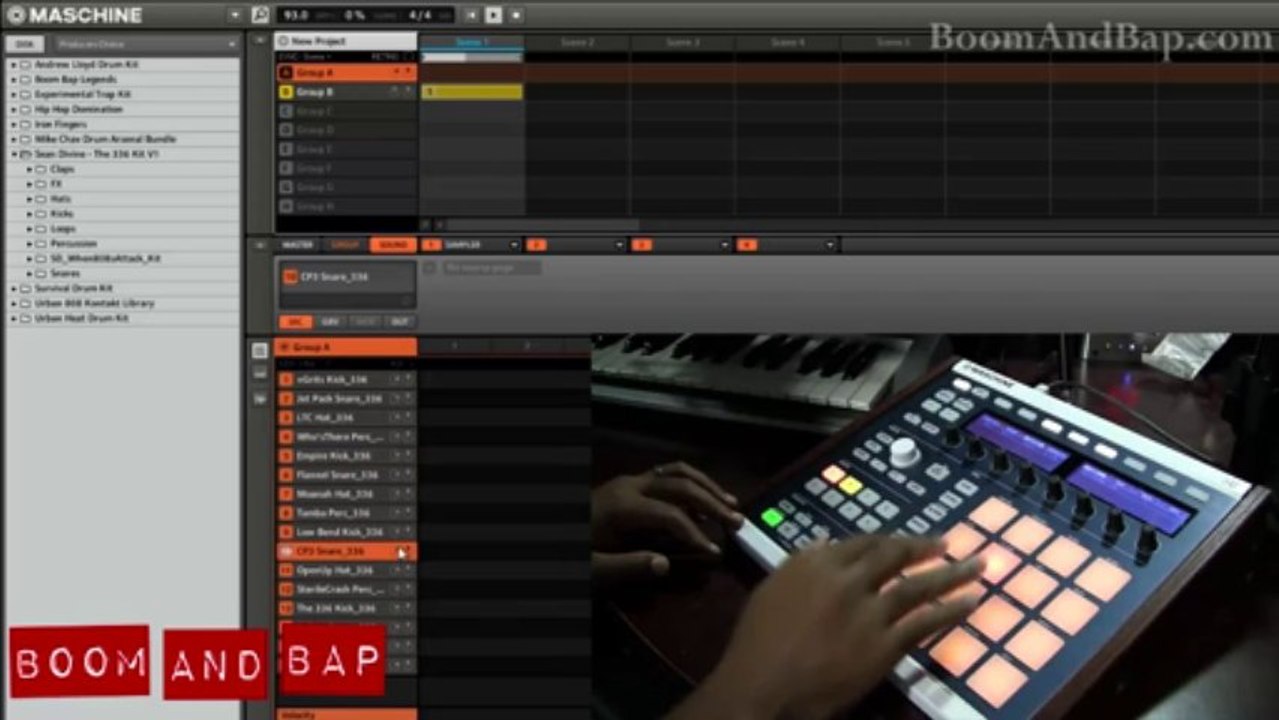Viewport: 1279px width, 720px height.
Task: Start playback with the play button
Action: point(493,15)
